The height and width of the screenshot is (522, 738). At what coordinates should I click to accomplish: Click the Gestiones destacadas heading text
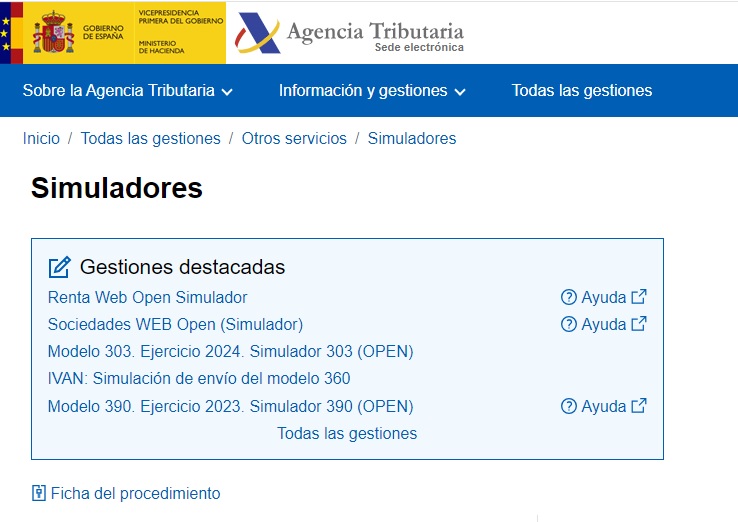point(183,267)
